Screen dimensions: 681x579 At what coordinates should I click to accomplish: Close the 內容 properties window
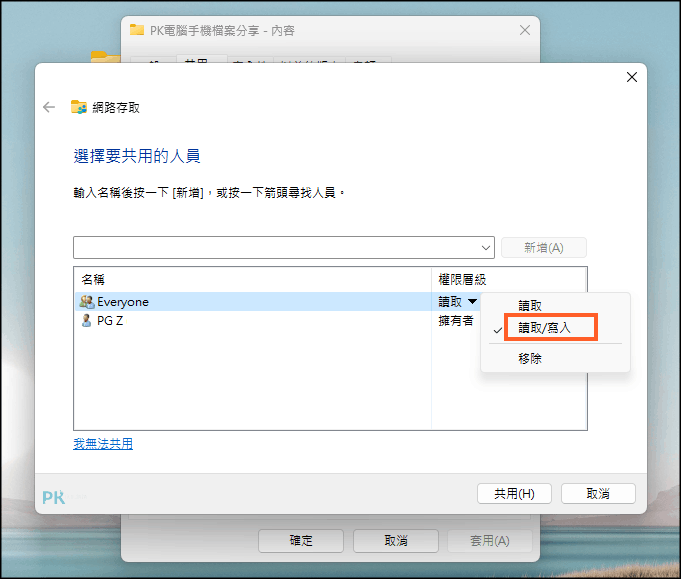click(x=525, y=30)
